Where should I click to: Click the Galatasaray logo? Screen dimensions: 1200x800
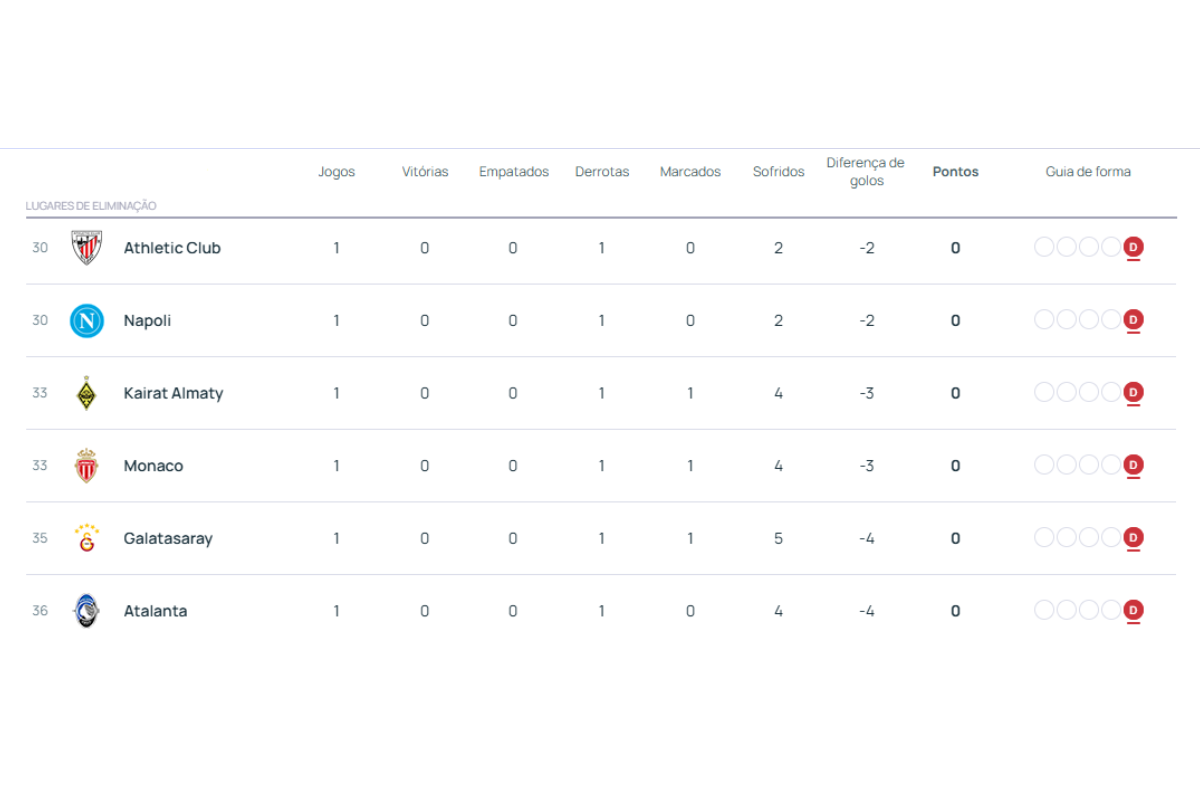tap(87, 538)
